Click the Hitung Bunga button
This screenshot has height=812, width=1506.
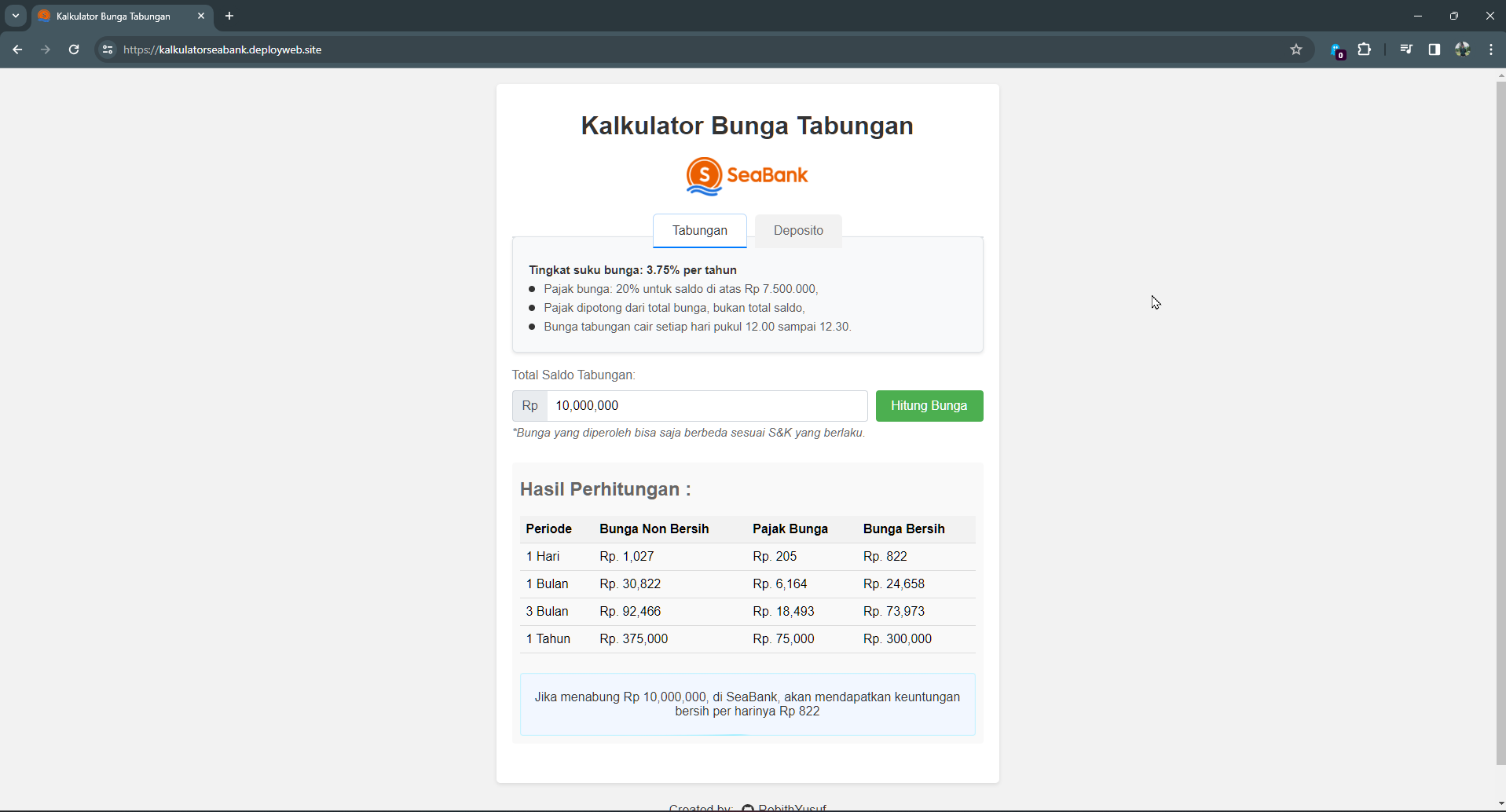[929, 406]
